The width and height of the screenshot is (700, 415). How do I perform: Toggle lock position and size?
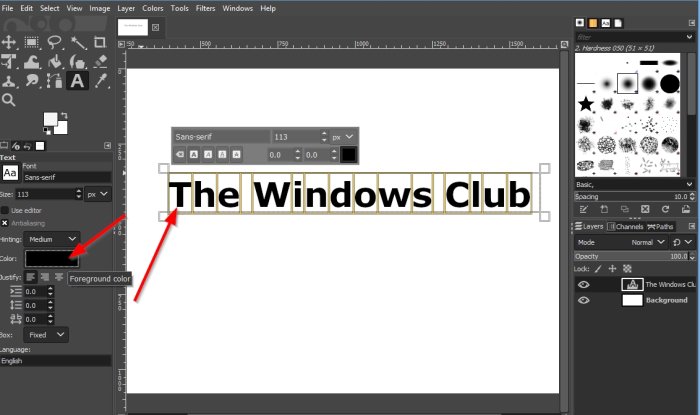(612, 269)
